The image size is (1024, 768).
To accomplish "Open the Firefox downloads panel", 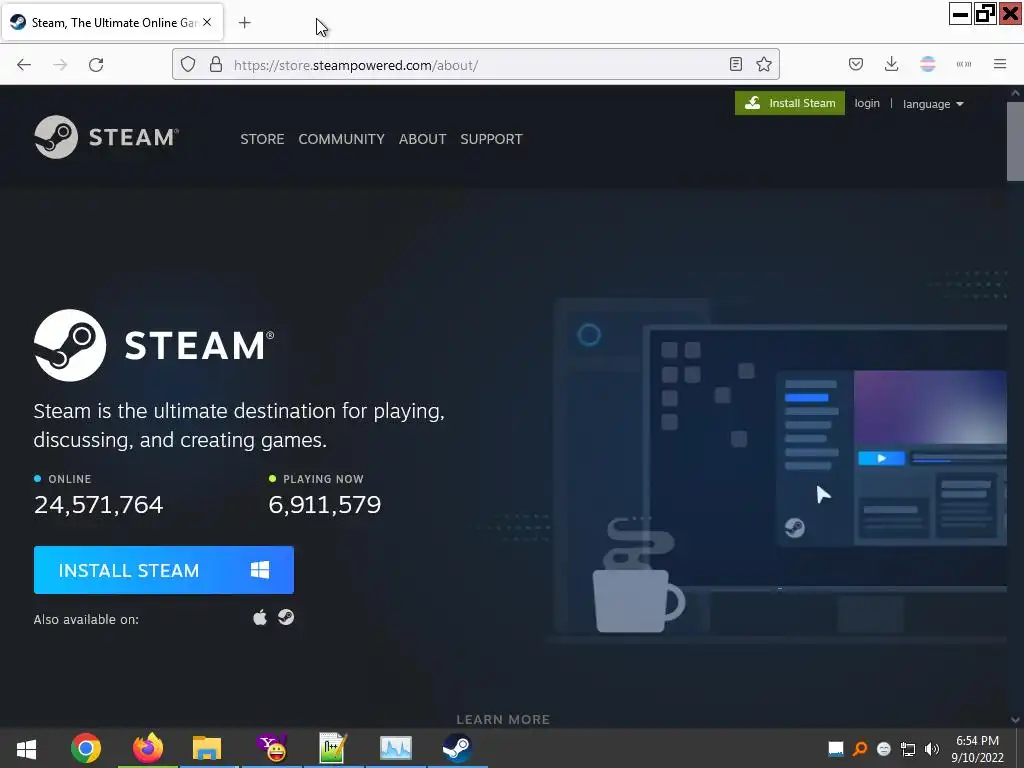I will (891, 64).
